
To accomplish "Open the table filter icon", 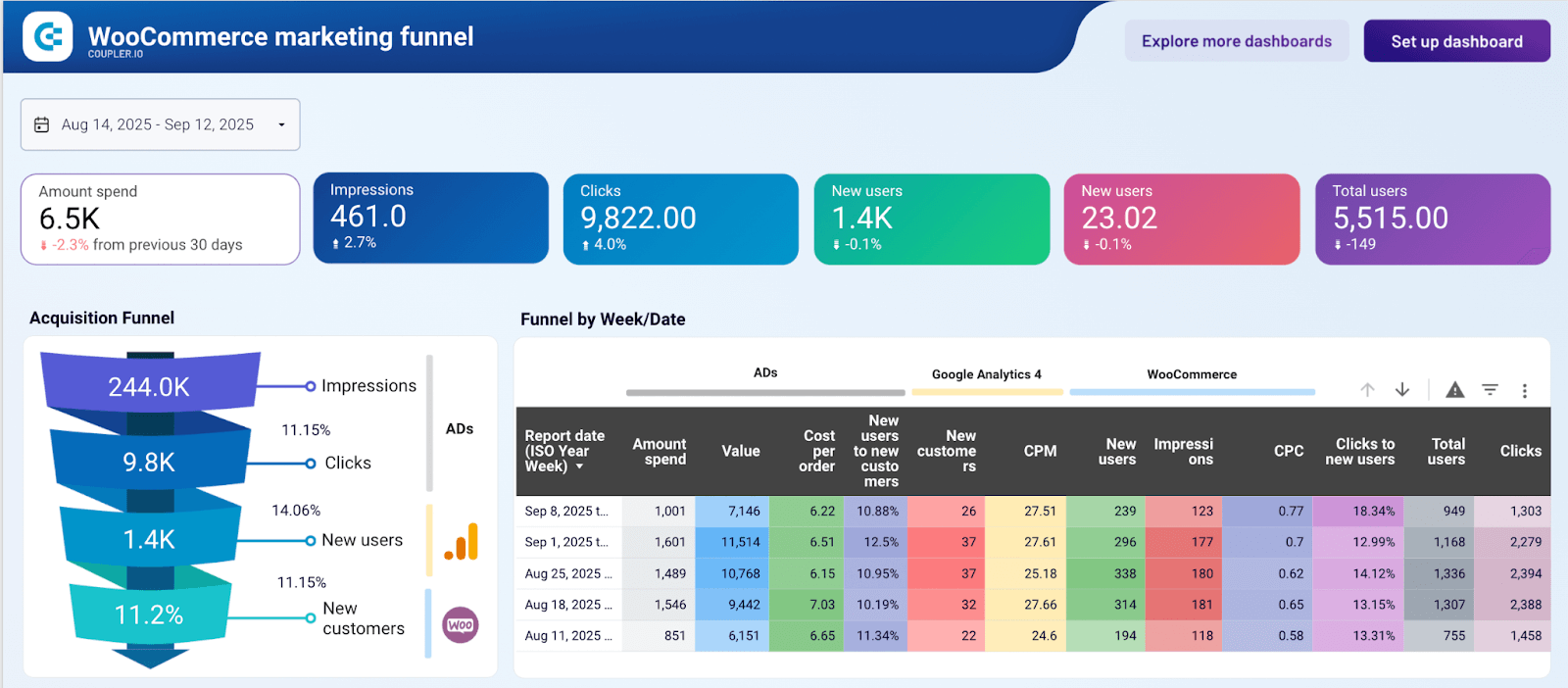I will [1490, 390].
